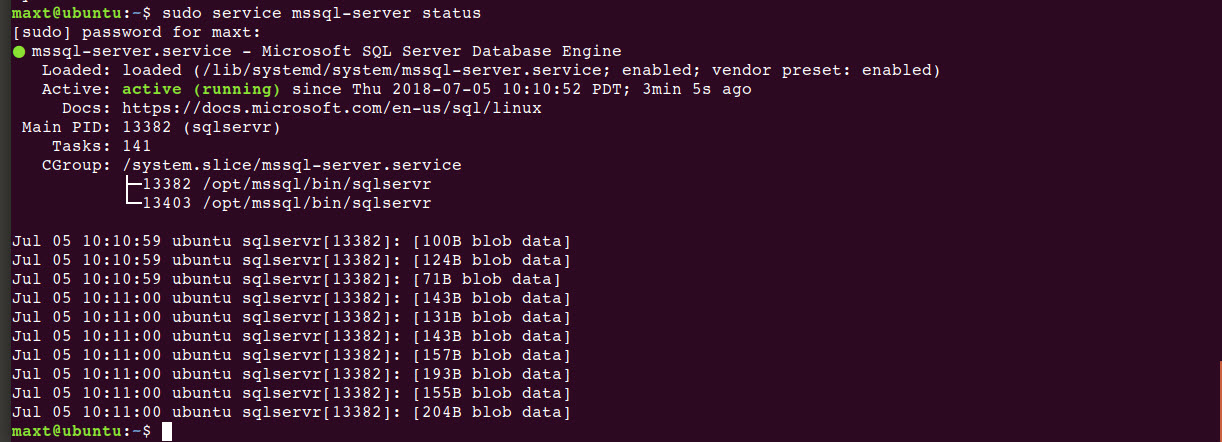Viewport: 1222px width, 442px height.
Task: Click the log line with 100B blob data
Action: click(x=291, y=241)
